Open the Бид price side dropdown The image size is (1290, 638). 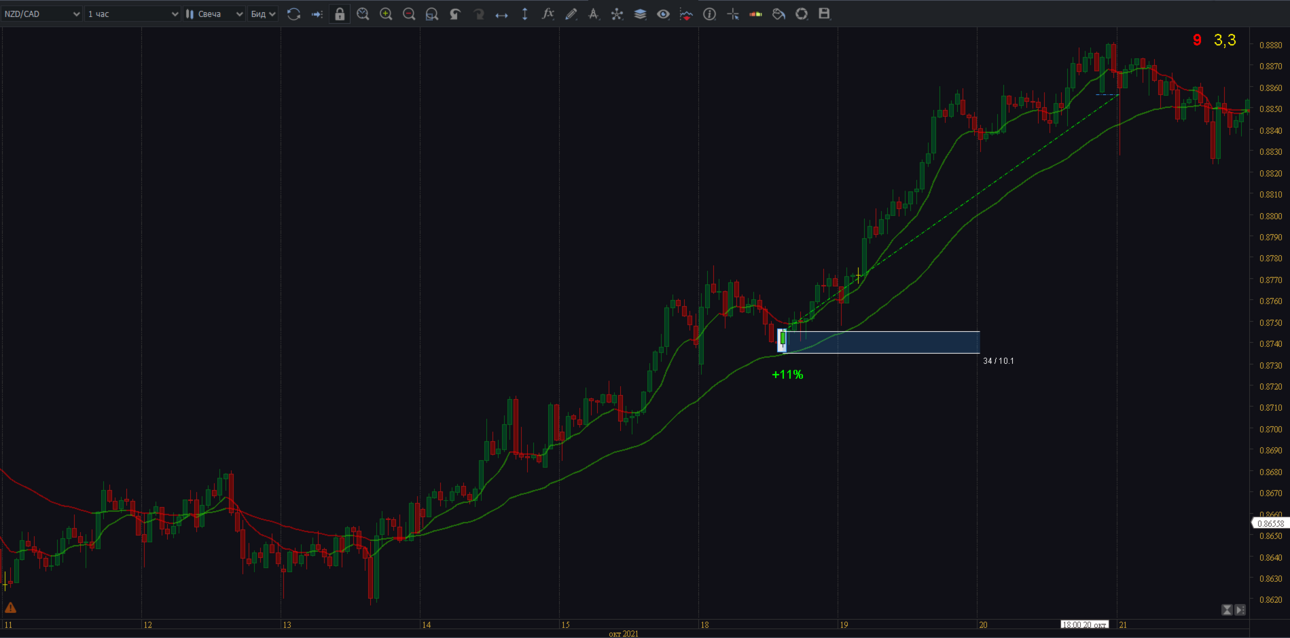(x=263, y=14)
